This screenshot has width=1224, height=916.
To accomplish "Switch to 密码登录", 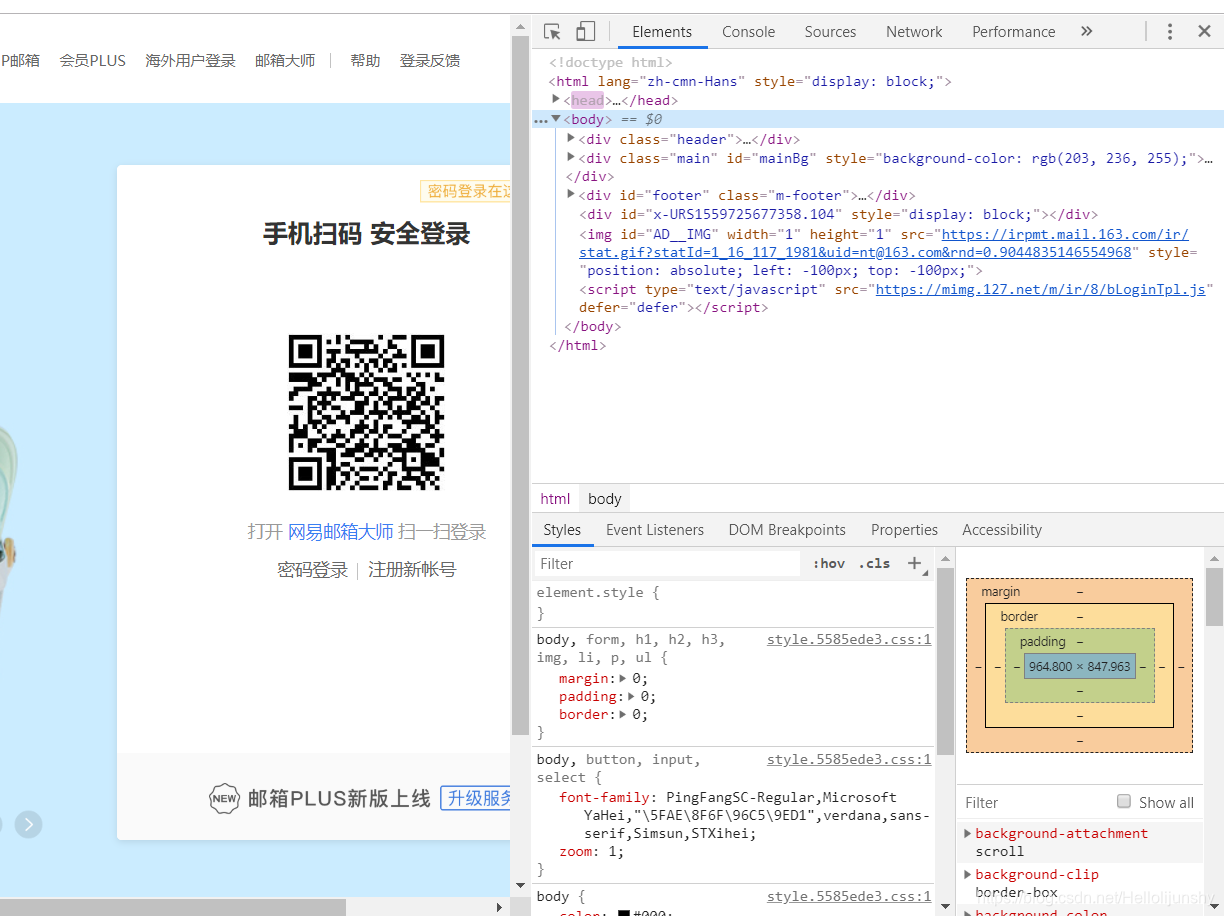I will click(312, 569).
